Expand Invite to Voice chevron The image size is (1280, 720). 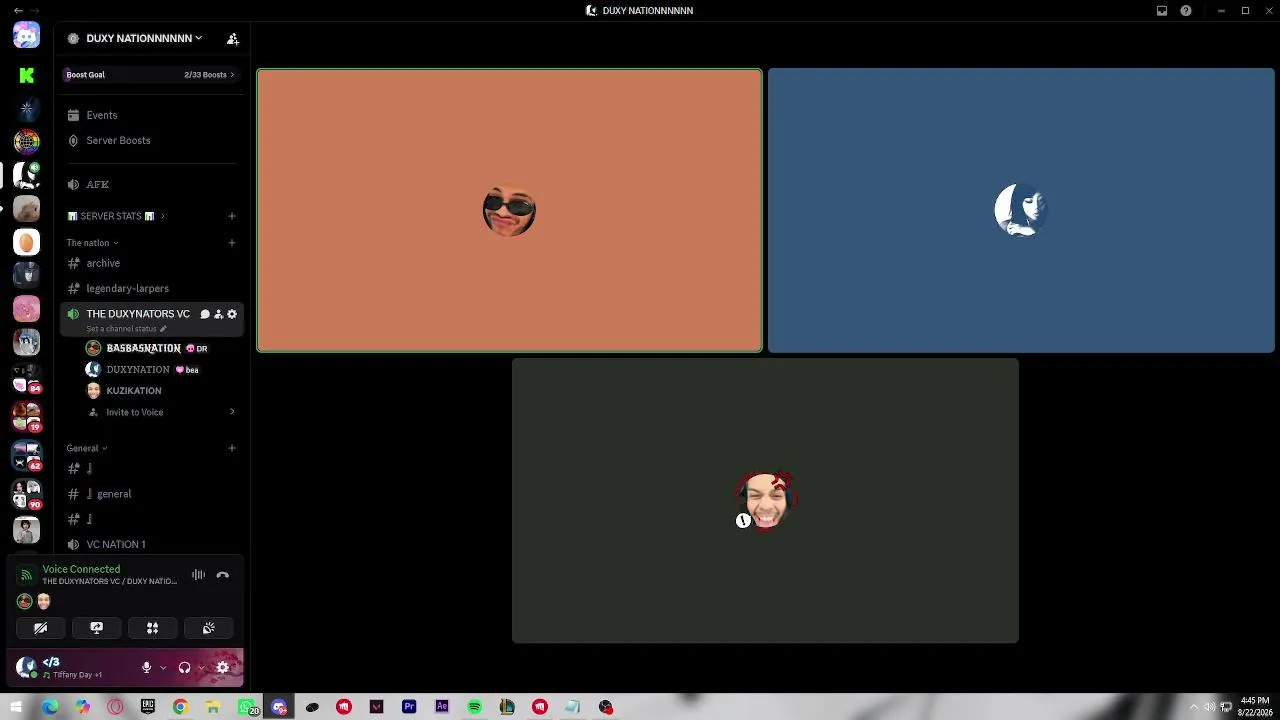point(232,412)
